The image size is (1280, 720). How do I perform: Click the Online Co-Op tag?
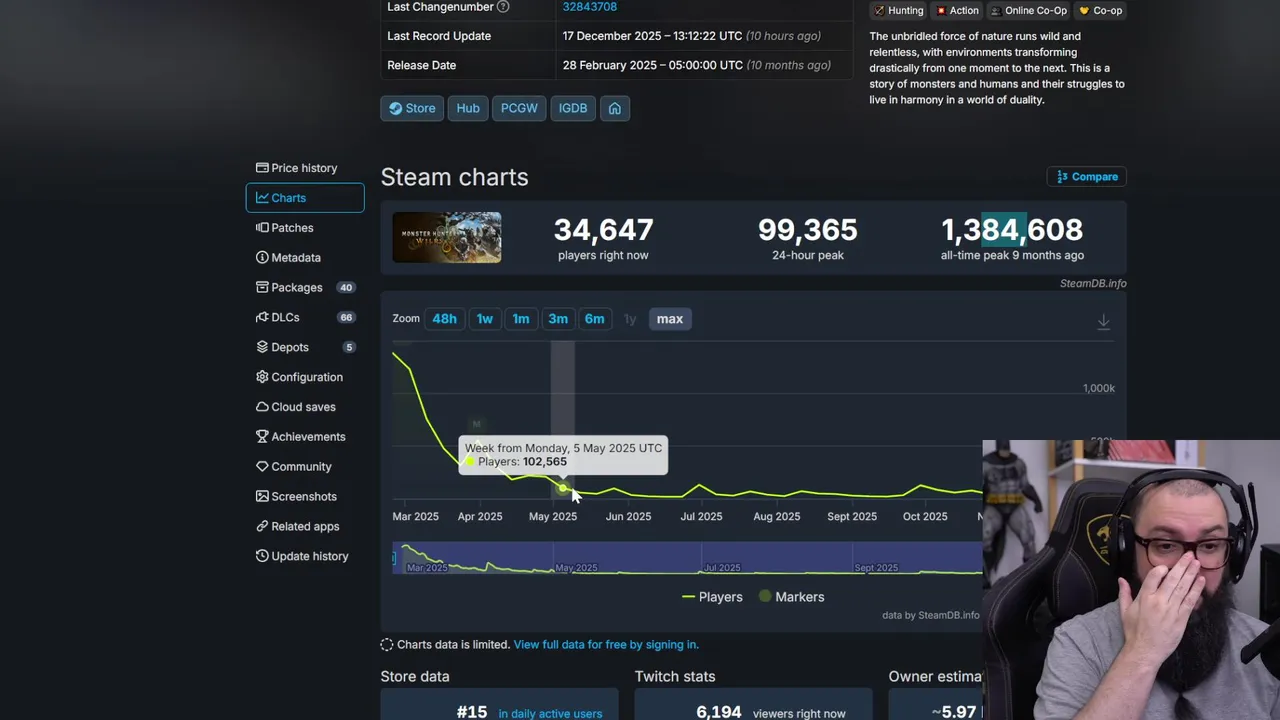(1029, 10)
